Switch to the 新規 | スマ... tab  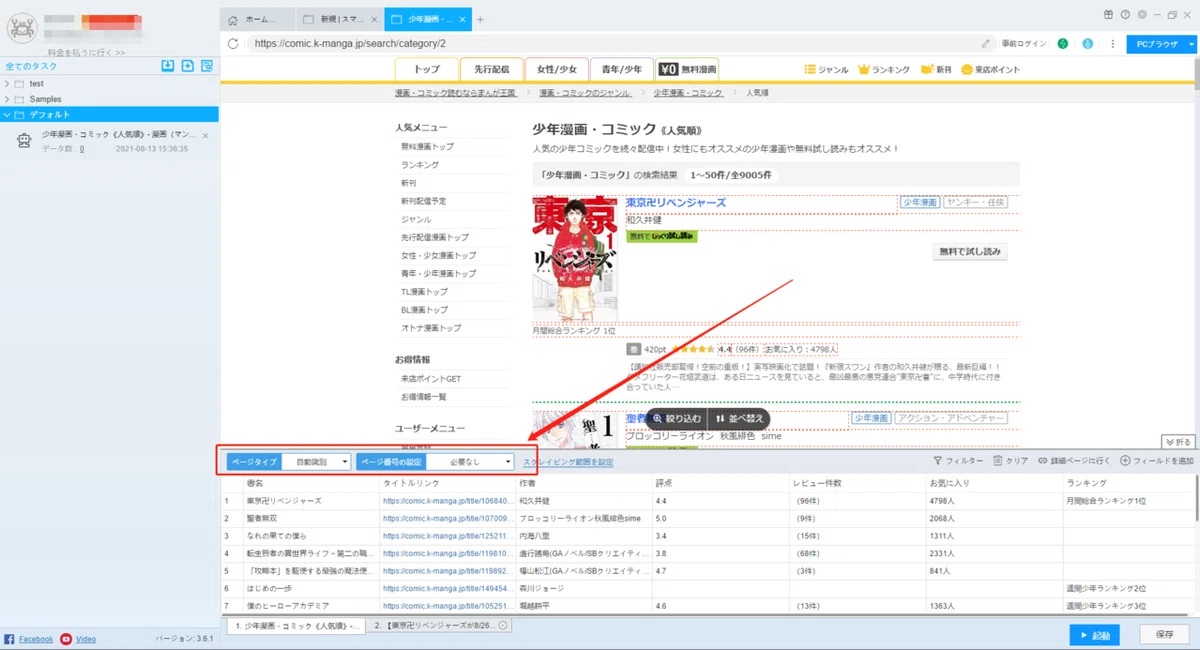339,20
